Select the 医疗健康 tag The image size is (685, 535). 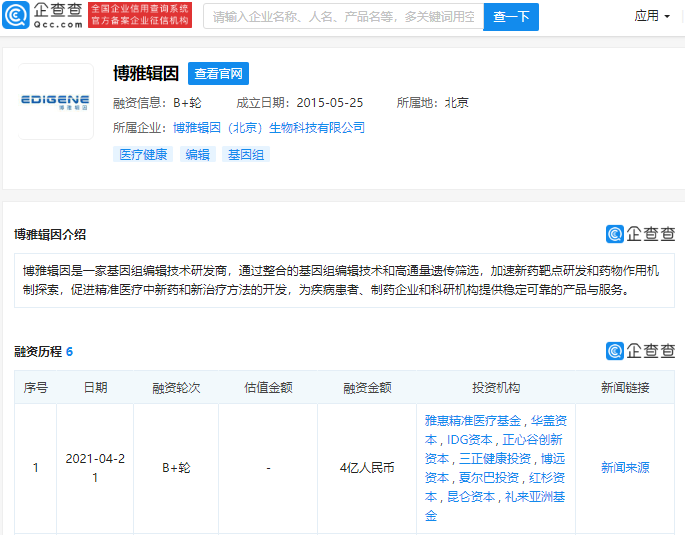tap(143, 154)
